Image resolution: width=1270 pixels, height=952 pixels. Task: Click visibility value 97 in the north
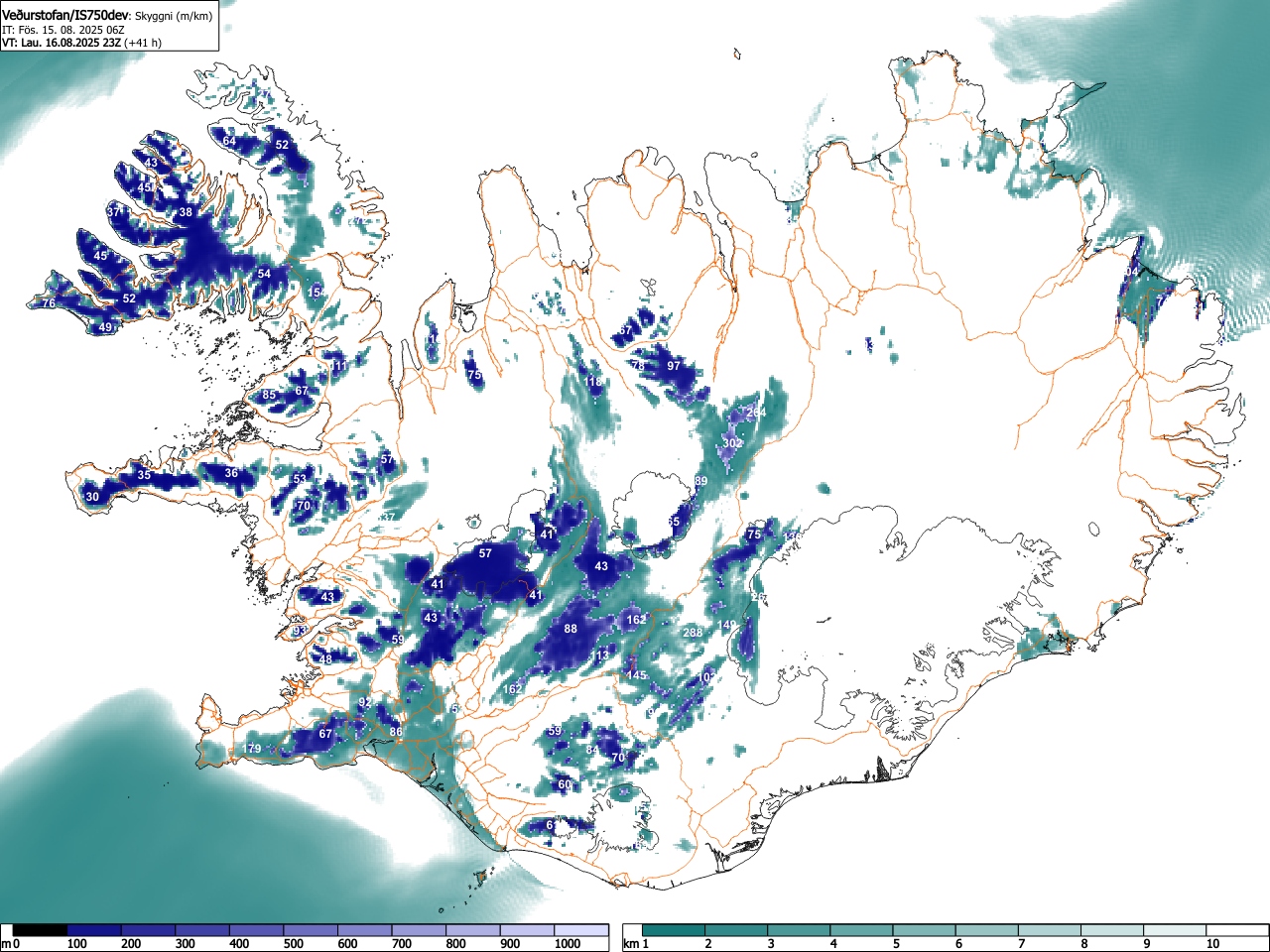674,366
